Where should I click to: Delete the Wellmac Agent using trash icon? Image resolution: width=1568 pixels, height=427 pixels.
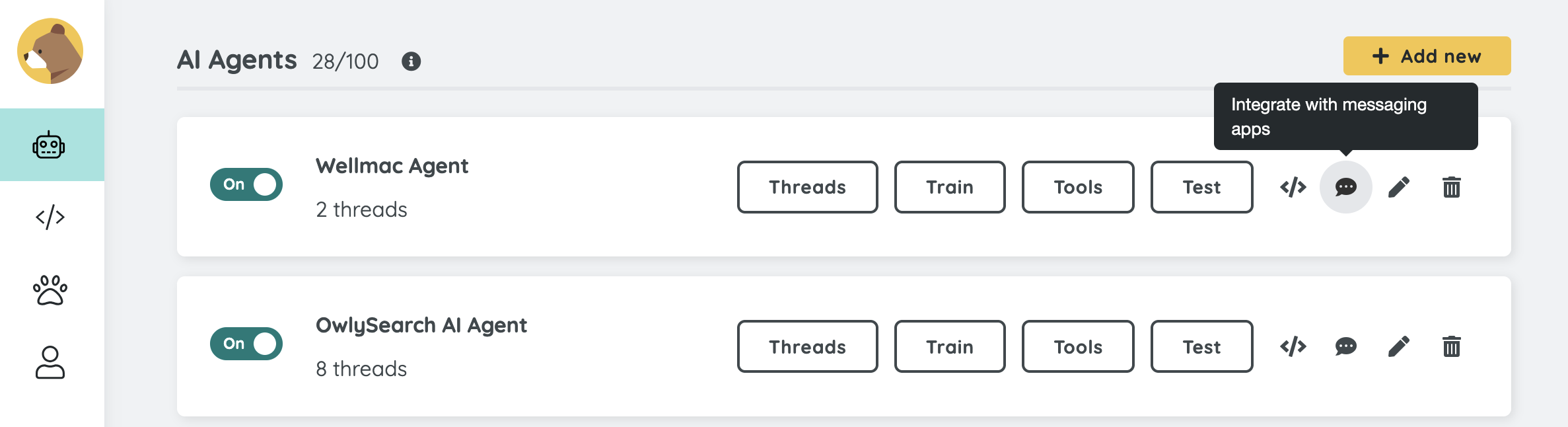point(1451,187)
